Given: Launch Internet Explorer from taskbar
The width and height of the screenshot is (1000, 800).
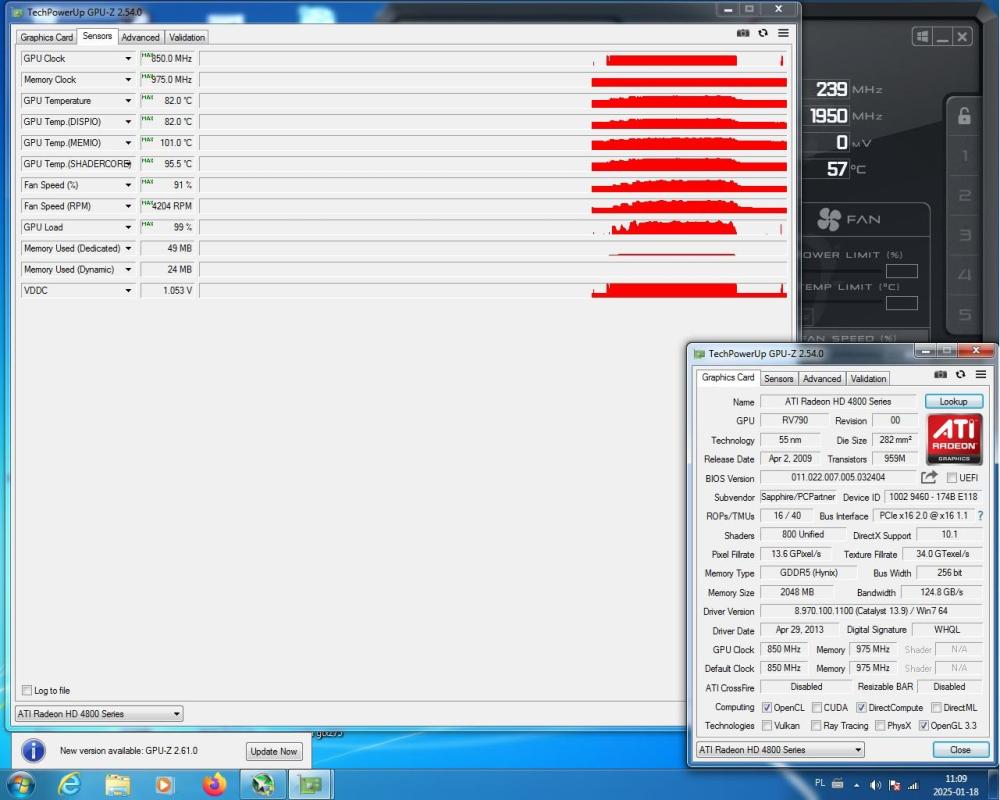Looking at the screenshot, I should tap(69, 784).
